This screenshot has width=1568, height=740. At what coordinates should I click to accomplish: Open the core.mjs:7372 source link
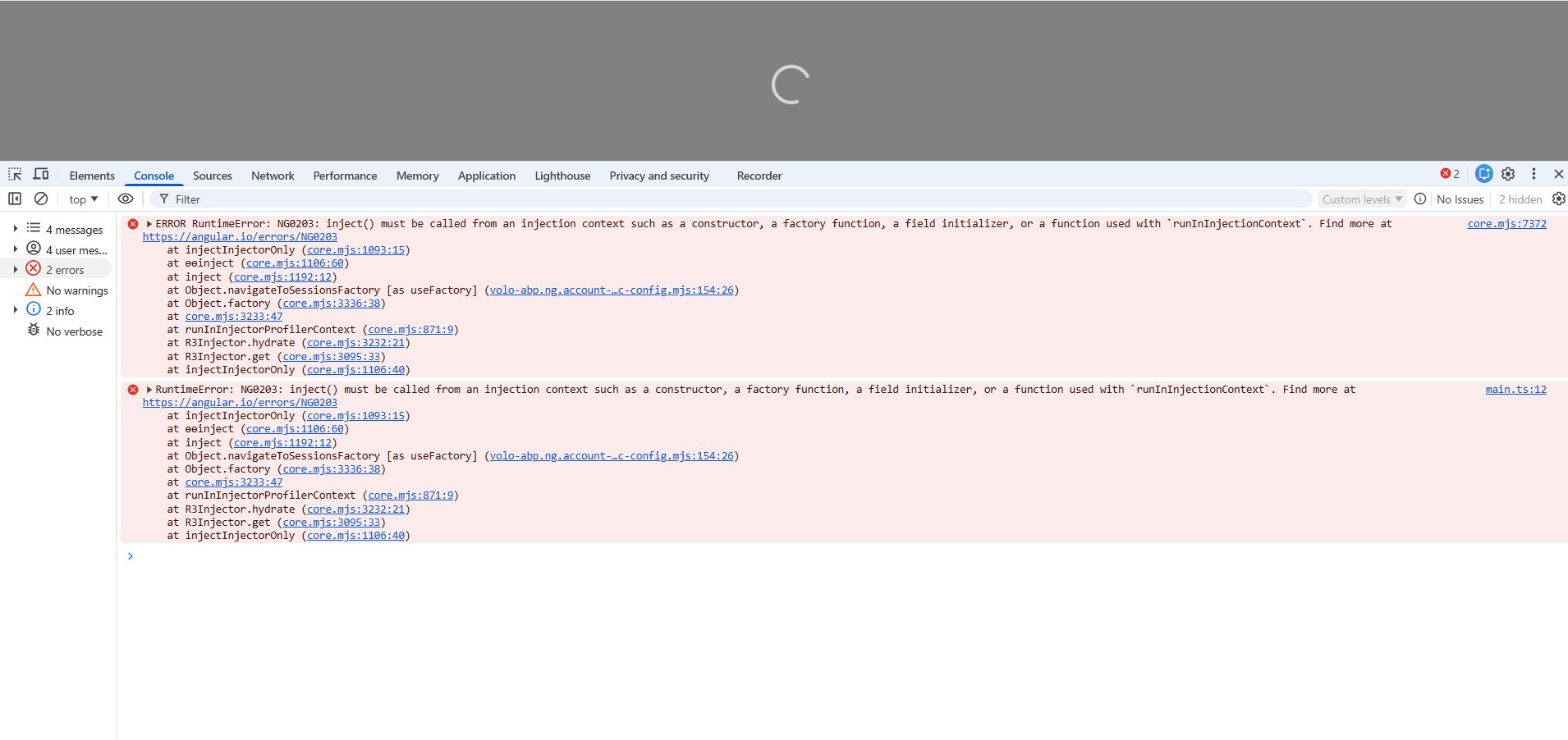pos(1506,224)
